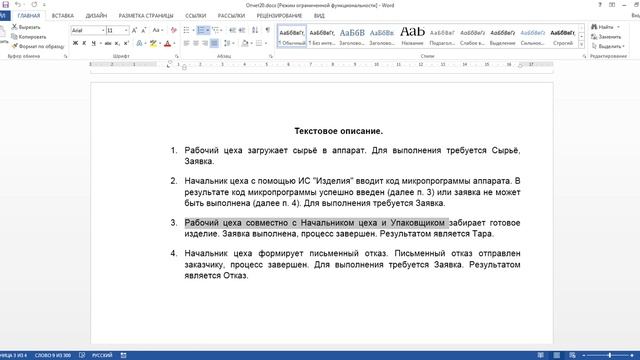The height and width of the screenshot is (360, 640).
Task: Align text to the right
Action: (205, 43)
